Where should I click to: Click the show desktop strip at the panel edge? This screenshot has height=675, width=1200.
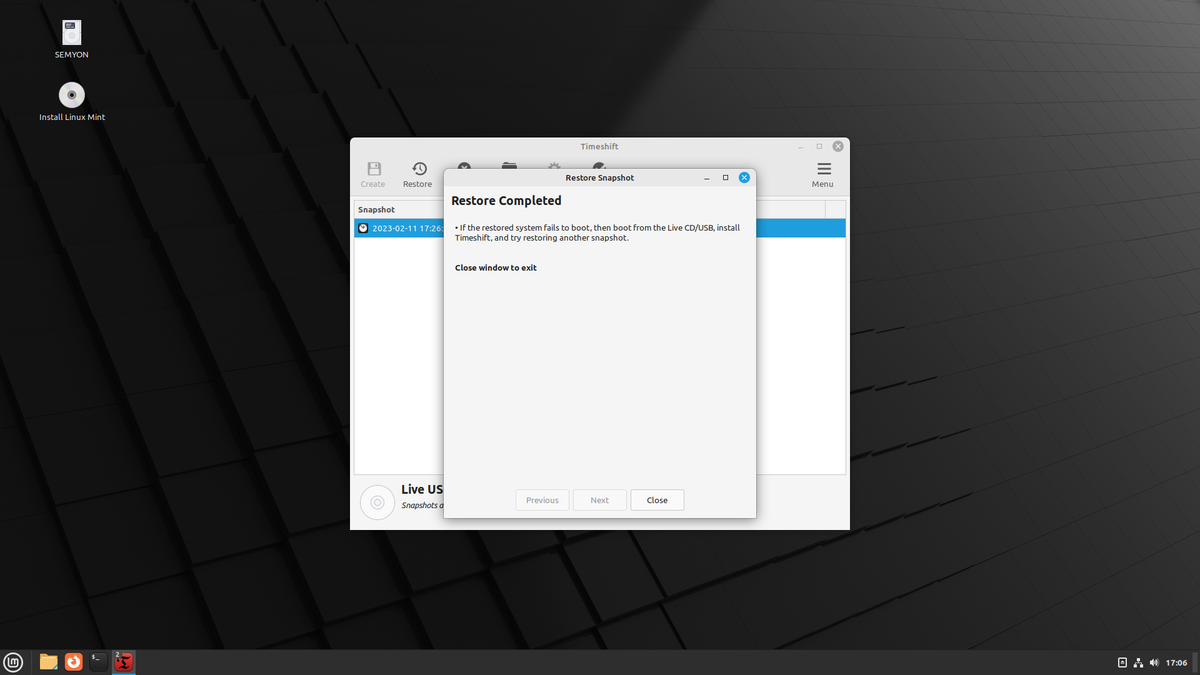1196,662
